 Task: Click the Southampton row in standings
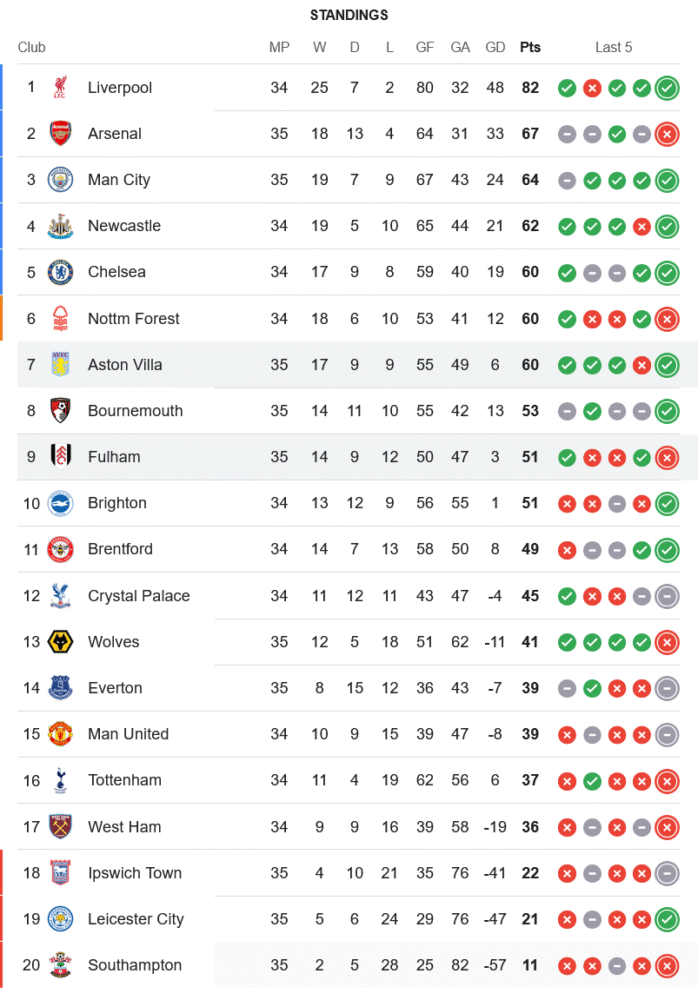tap(300, 965)
